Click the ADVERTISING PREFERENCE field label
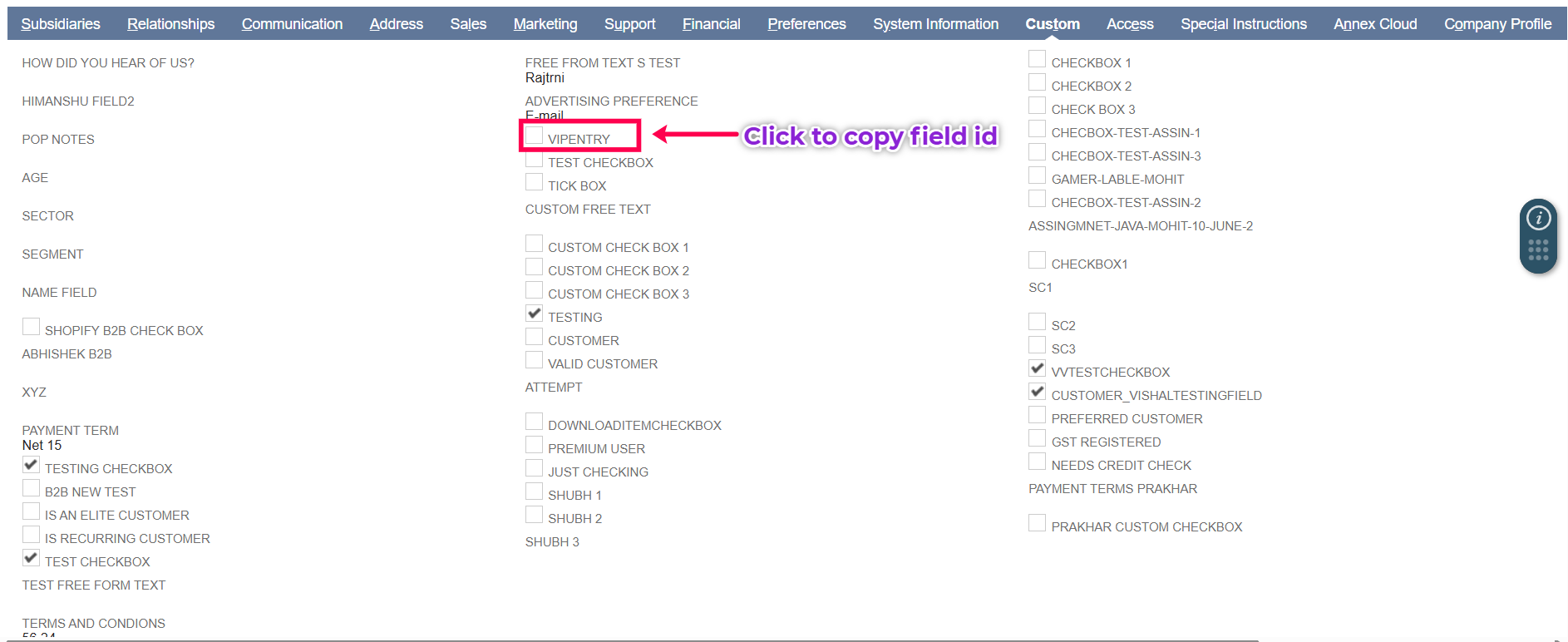Image resolution: width=1568 pixels, height=642 pixels. coord(611,101)
